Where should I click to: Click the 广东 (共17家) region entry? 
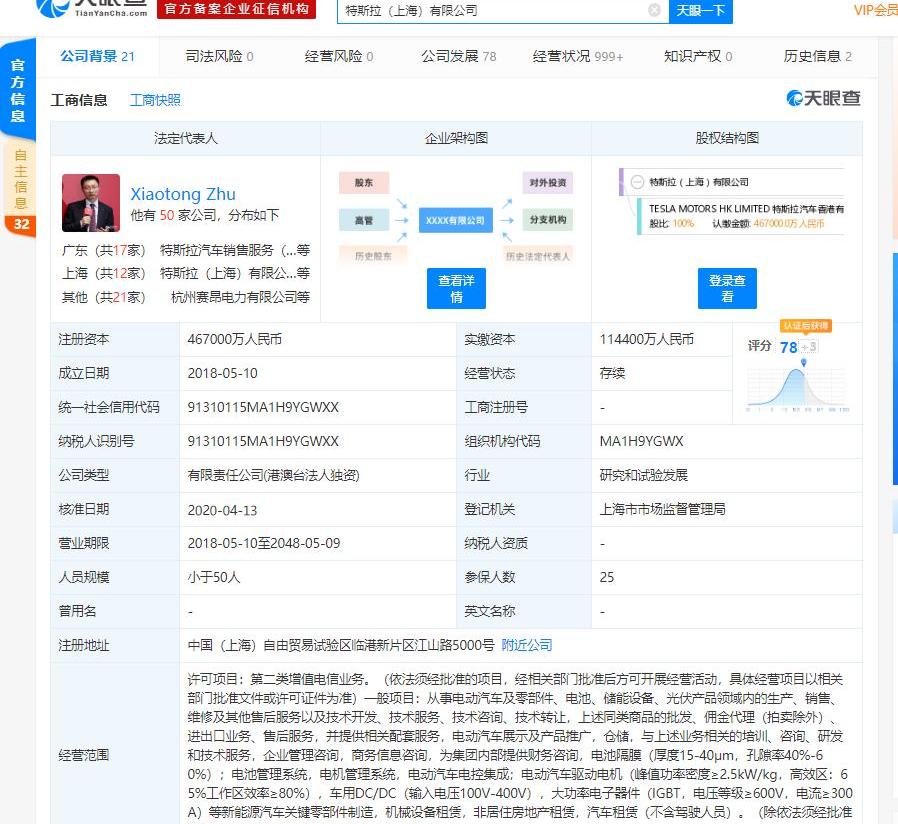click(104, 250)
